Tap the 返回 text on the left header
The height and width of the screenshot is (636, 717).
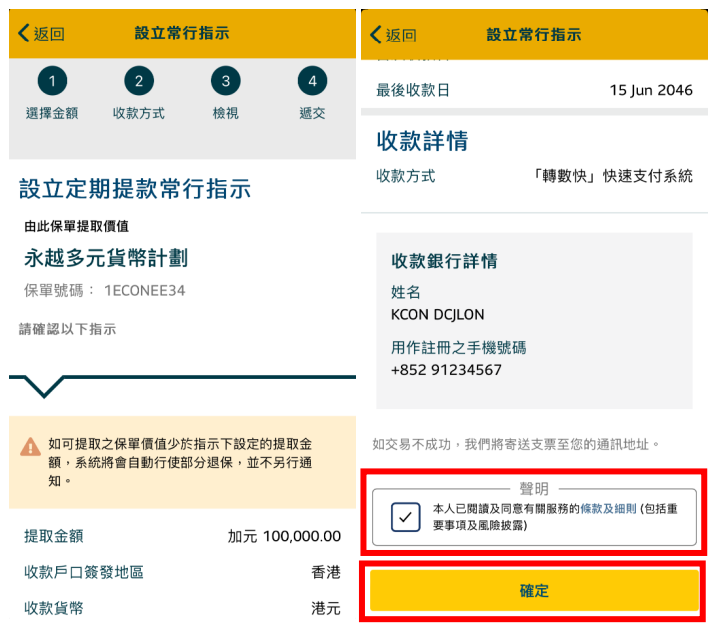coord(49,34)
